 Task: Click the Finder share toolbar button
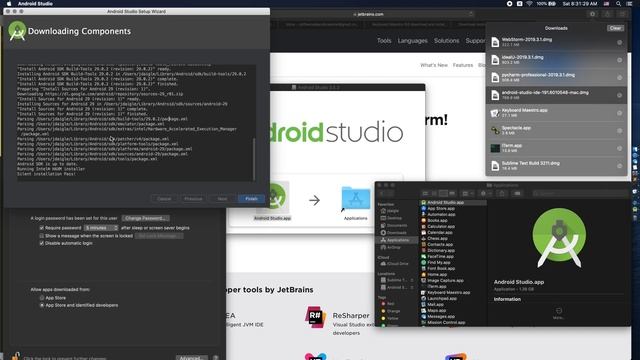tap(502, 193)
